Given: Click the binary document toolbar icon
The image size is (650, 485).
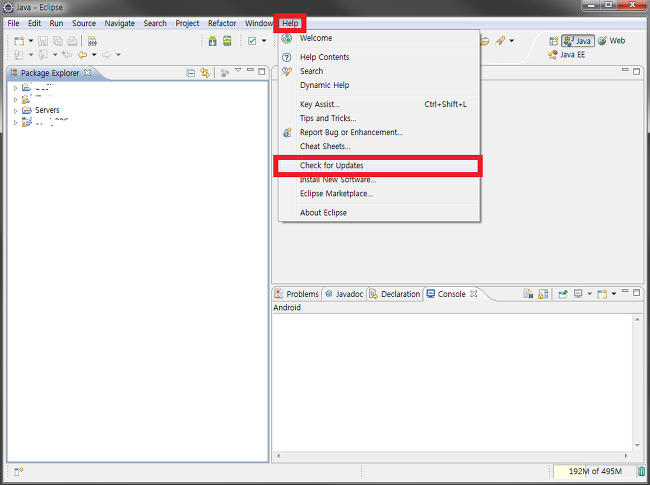Looking at the screenshot, I should [92, 41].
